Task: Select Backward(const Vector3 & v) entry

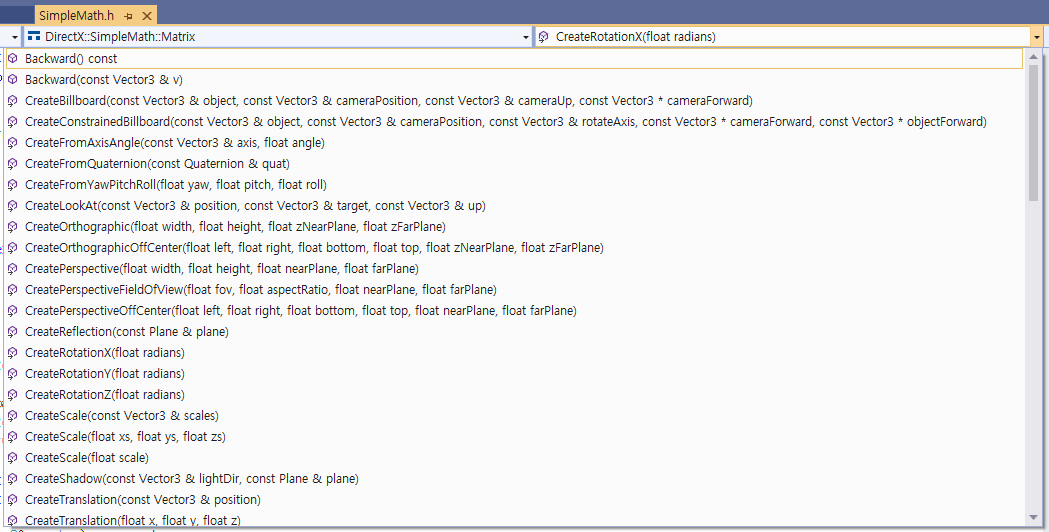Action: click(x=514, y=80)
